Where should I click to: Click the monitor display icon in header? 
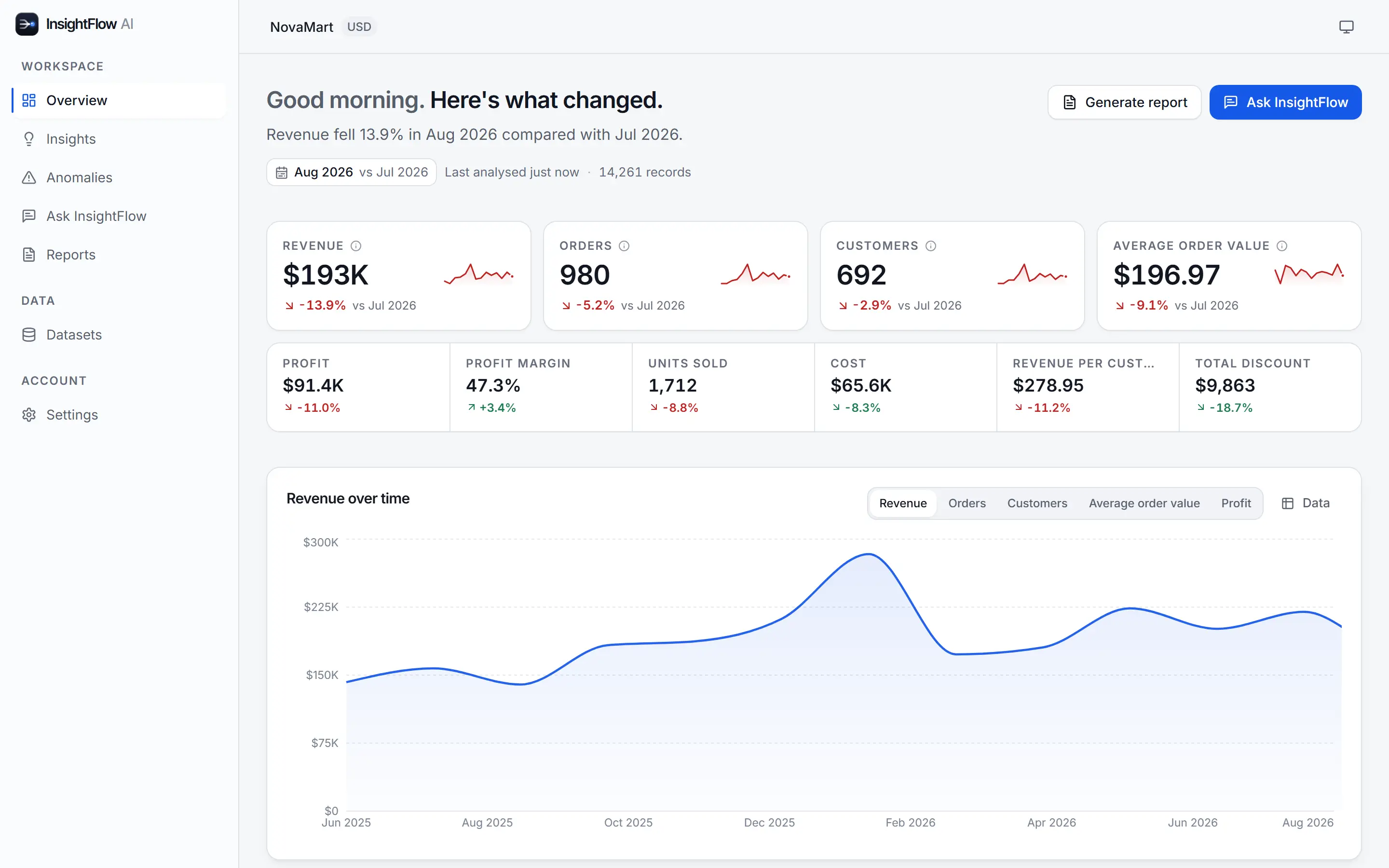click(1346, 27)
